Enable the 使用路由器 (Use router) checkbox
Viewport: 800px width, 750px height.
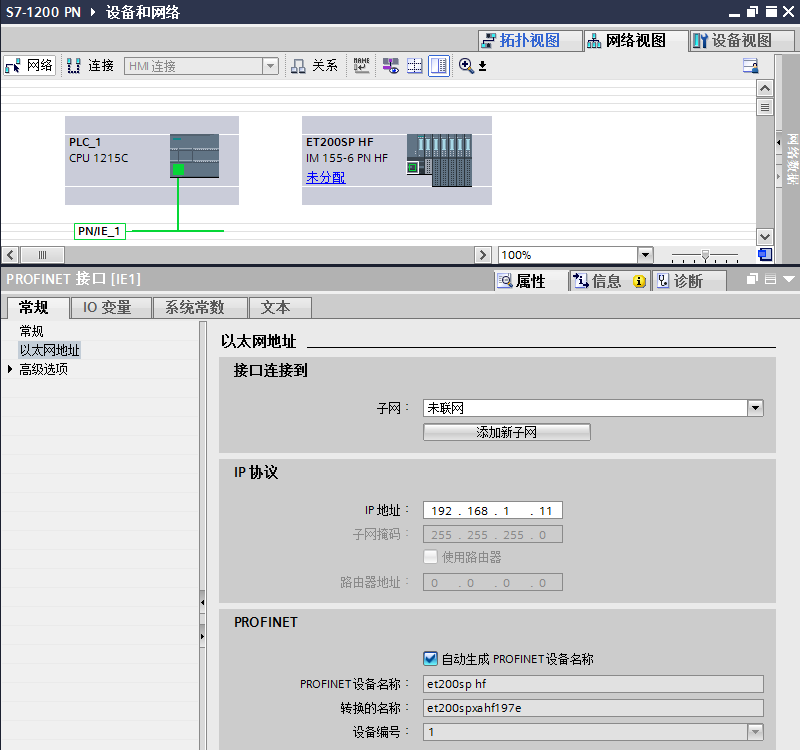click(x=431, y=557)
